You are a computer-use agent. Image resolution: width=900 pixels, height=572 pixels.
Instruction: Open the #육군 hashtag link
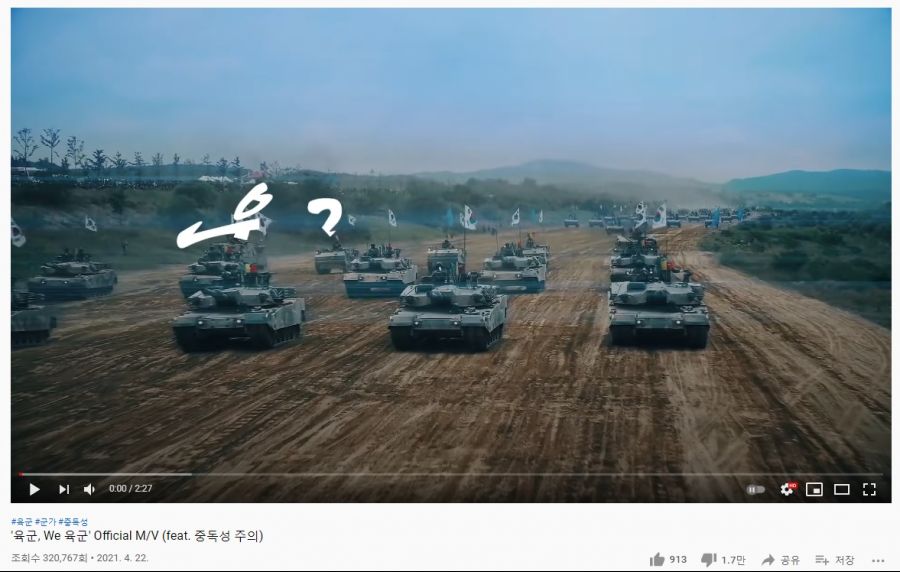pos(22,522)
